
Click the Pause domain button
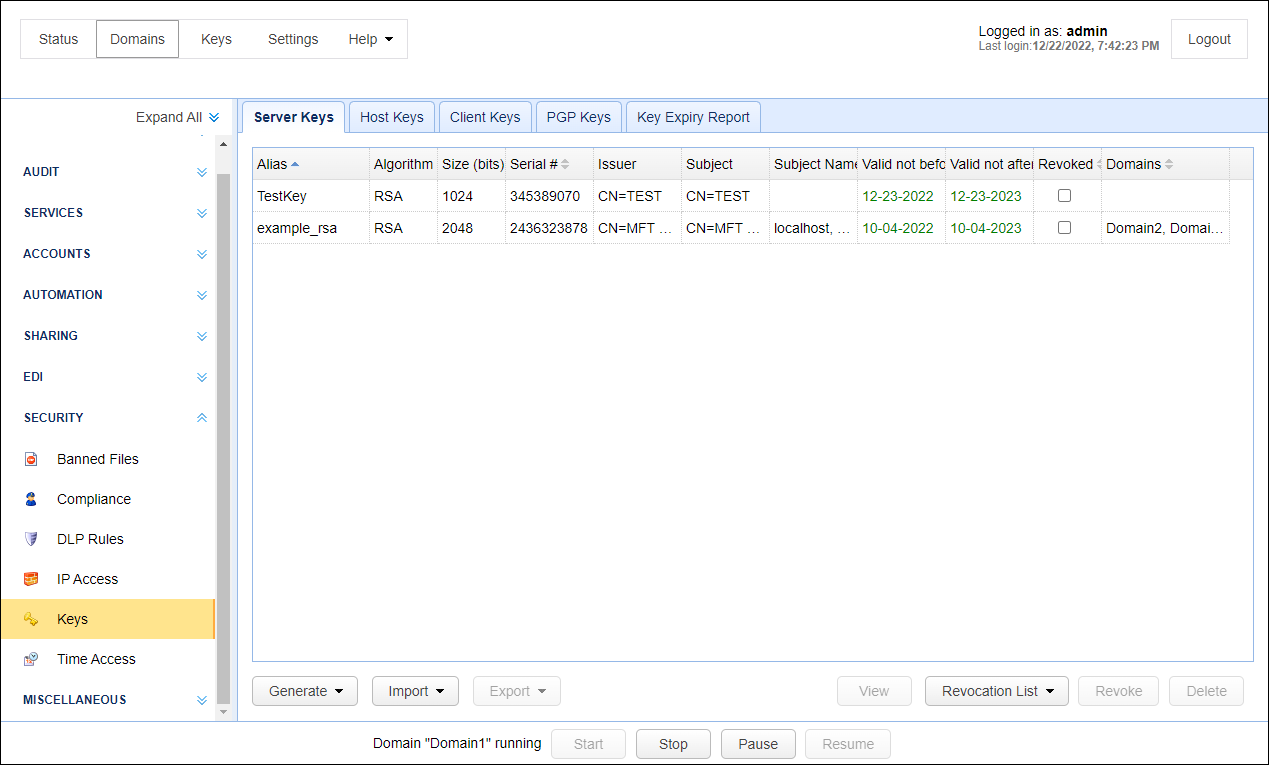click(758, 744)
